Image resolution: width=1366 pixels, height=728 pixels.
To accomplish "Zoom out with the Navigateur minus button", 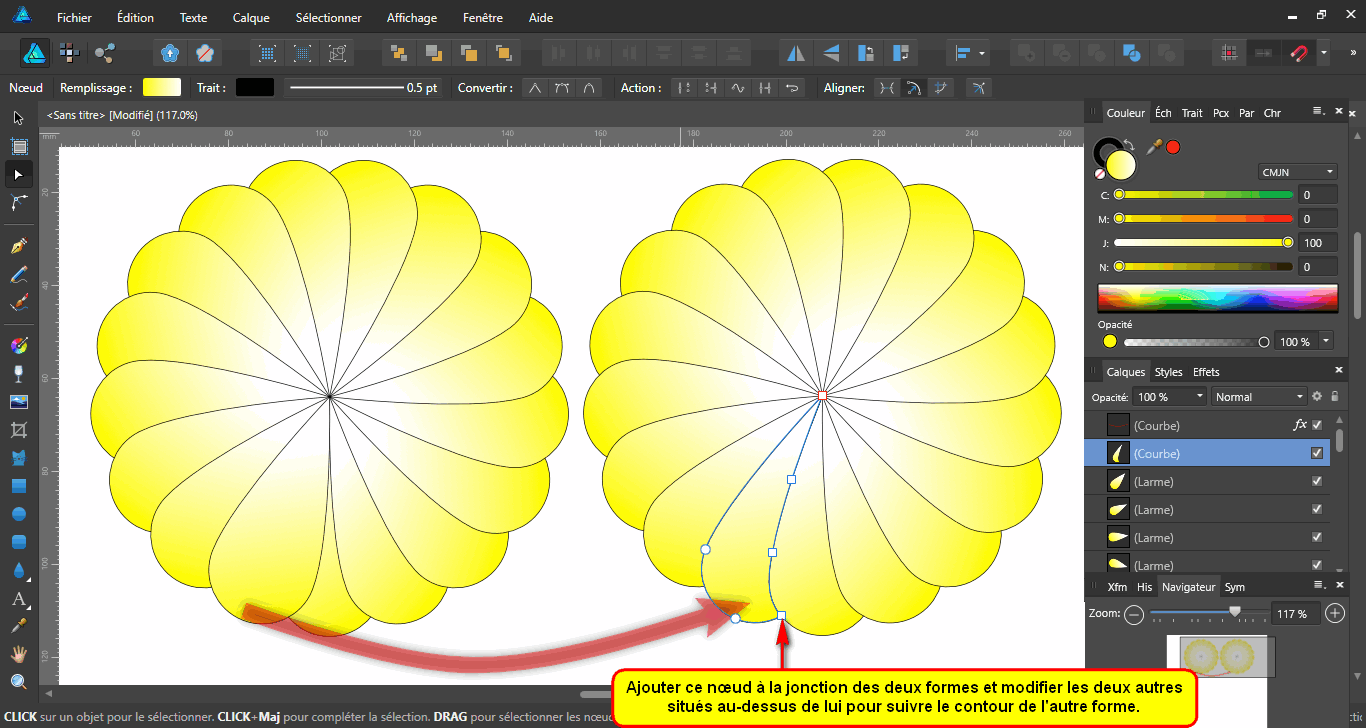I will (x=1133, y=614).
